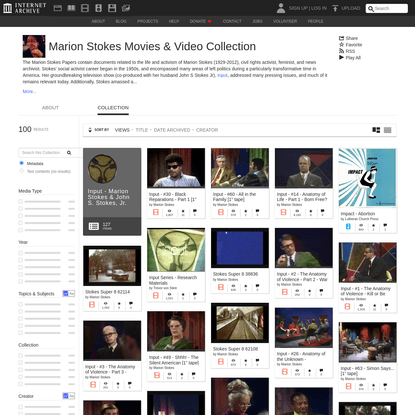
Task: Expand description with the More... link
Action: pos(29,91)
